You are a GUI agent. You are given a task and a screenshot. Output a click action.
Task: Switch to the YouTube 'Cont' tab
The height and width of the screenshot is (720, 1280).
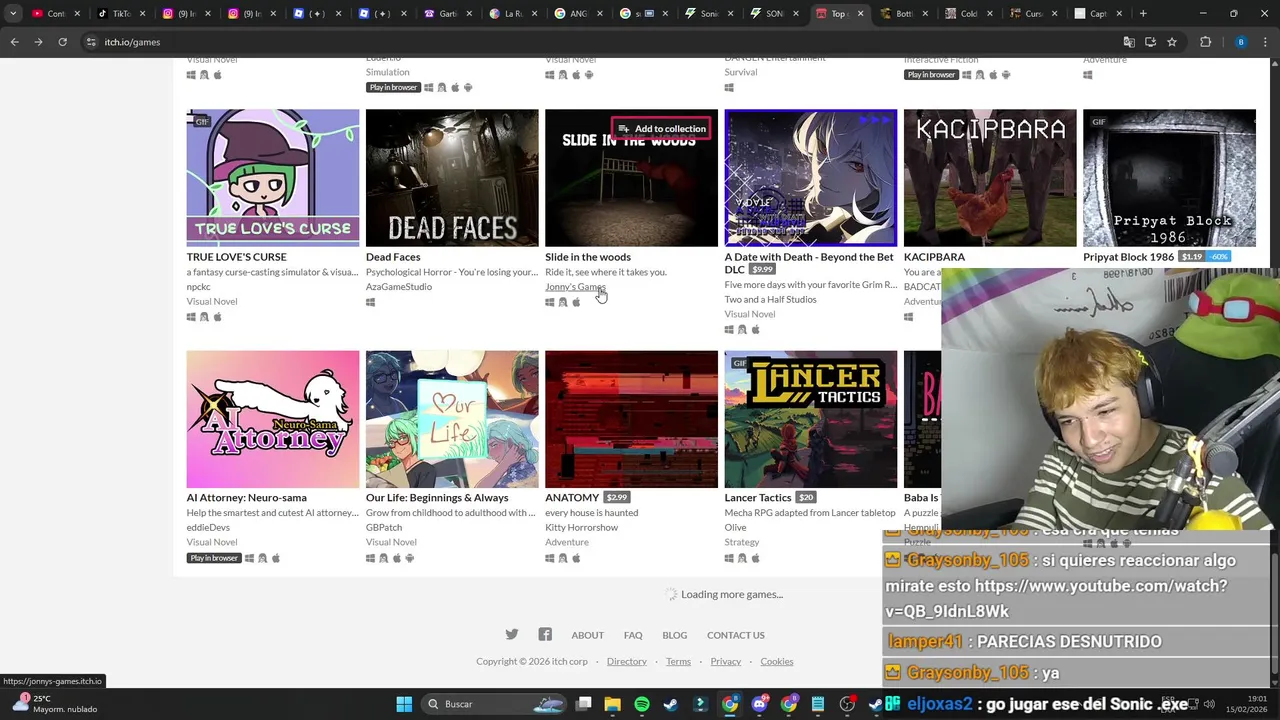pos(54,14)
